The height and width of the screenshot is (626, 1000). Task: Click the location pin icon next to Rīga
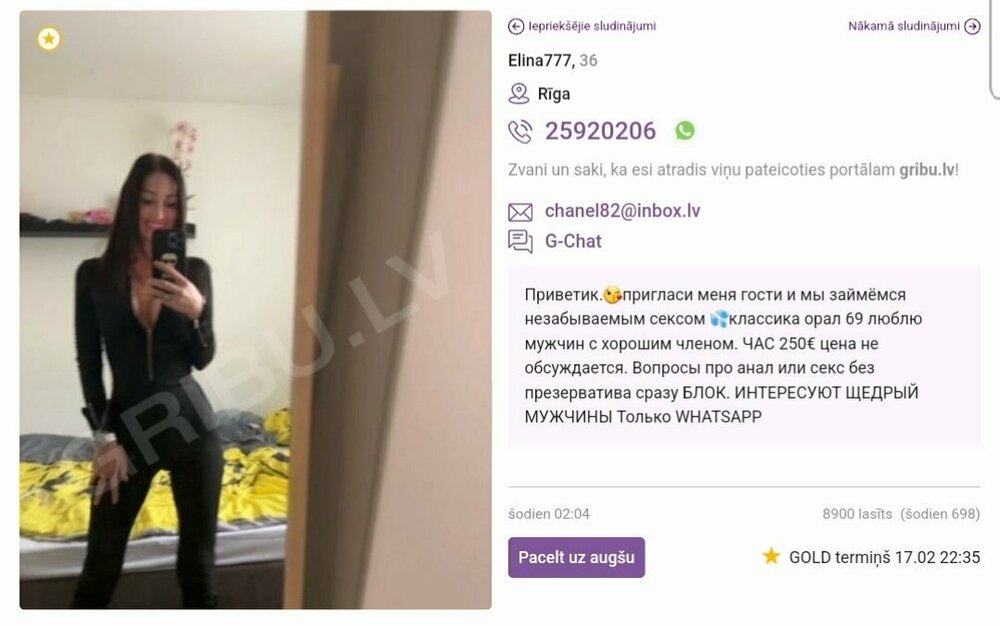tap(518, 94)
